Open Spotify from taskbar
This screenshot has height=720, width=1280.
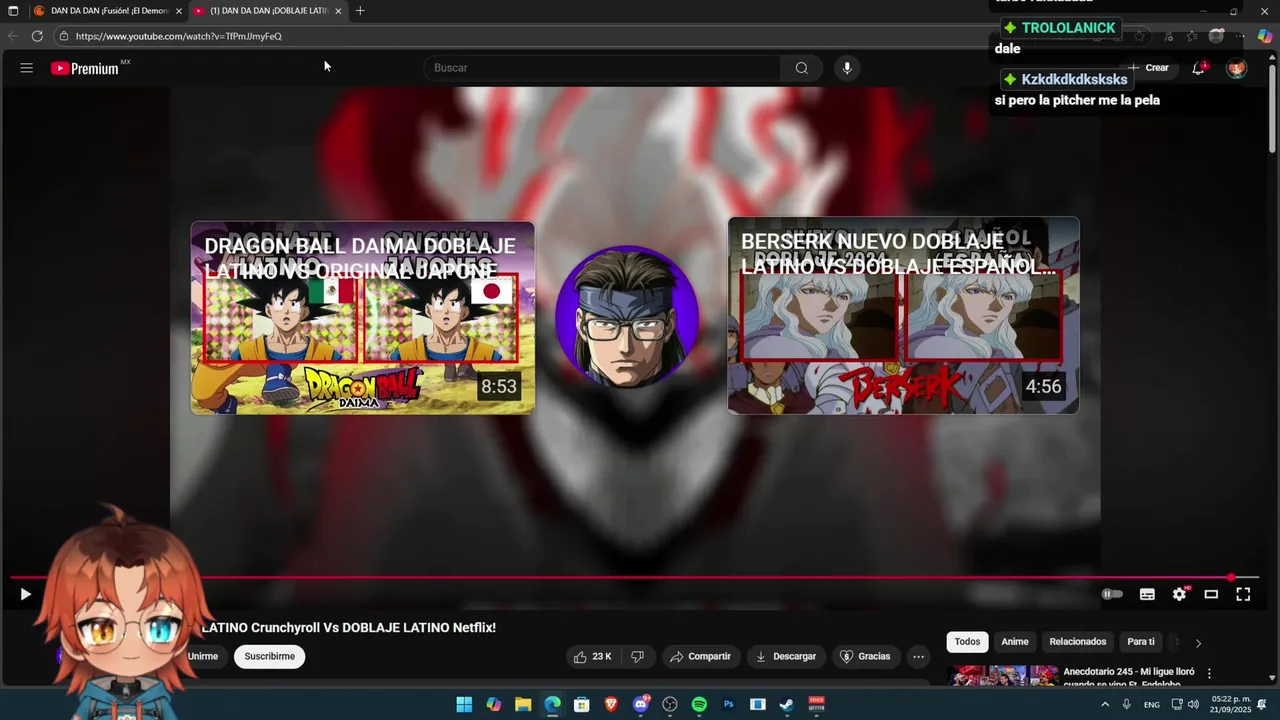coord(699,705)
